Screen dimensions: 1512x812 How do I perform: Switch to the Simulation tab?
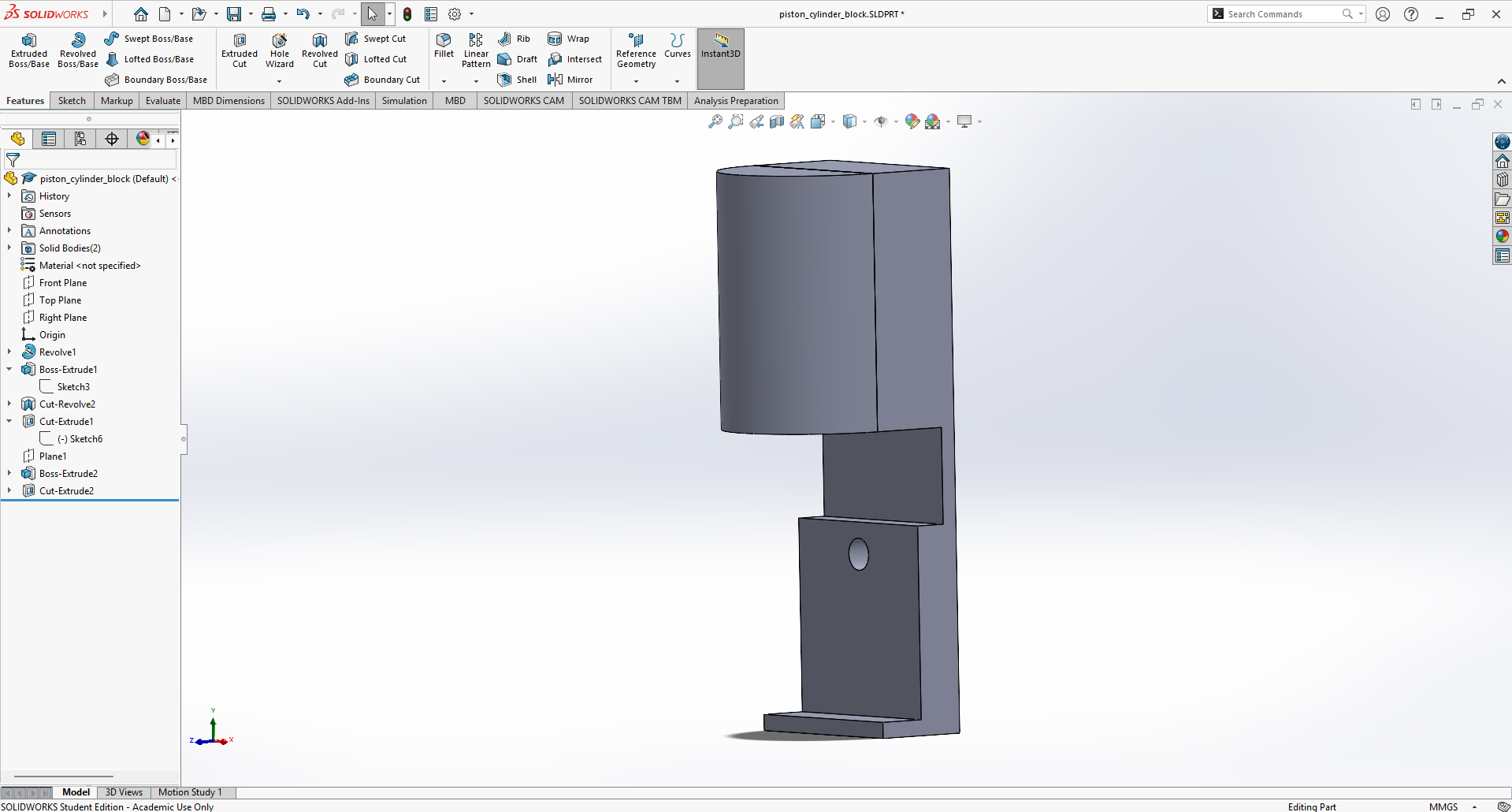[404, 101]
